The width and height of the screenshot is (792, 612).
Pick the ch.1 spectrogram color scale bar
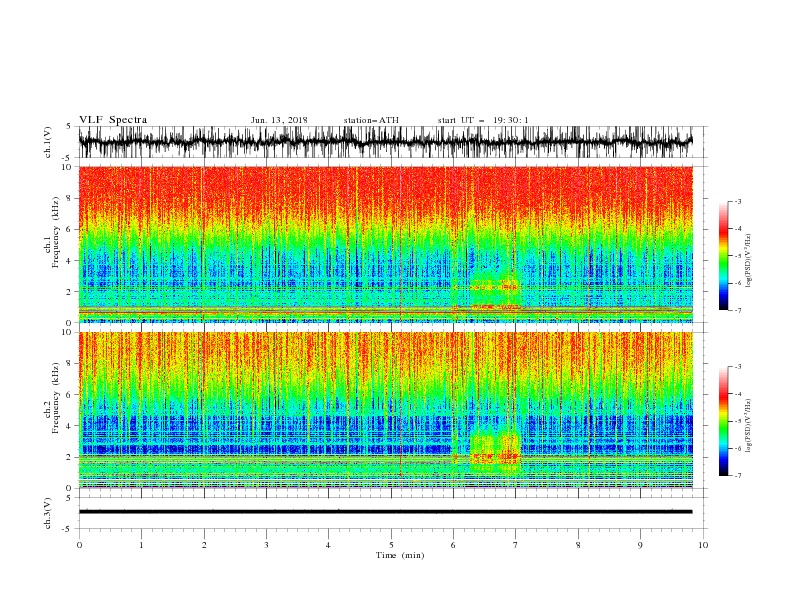tap(724, 256)
